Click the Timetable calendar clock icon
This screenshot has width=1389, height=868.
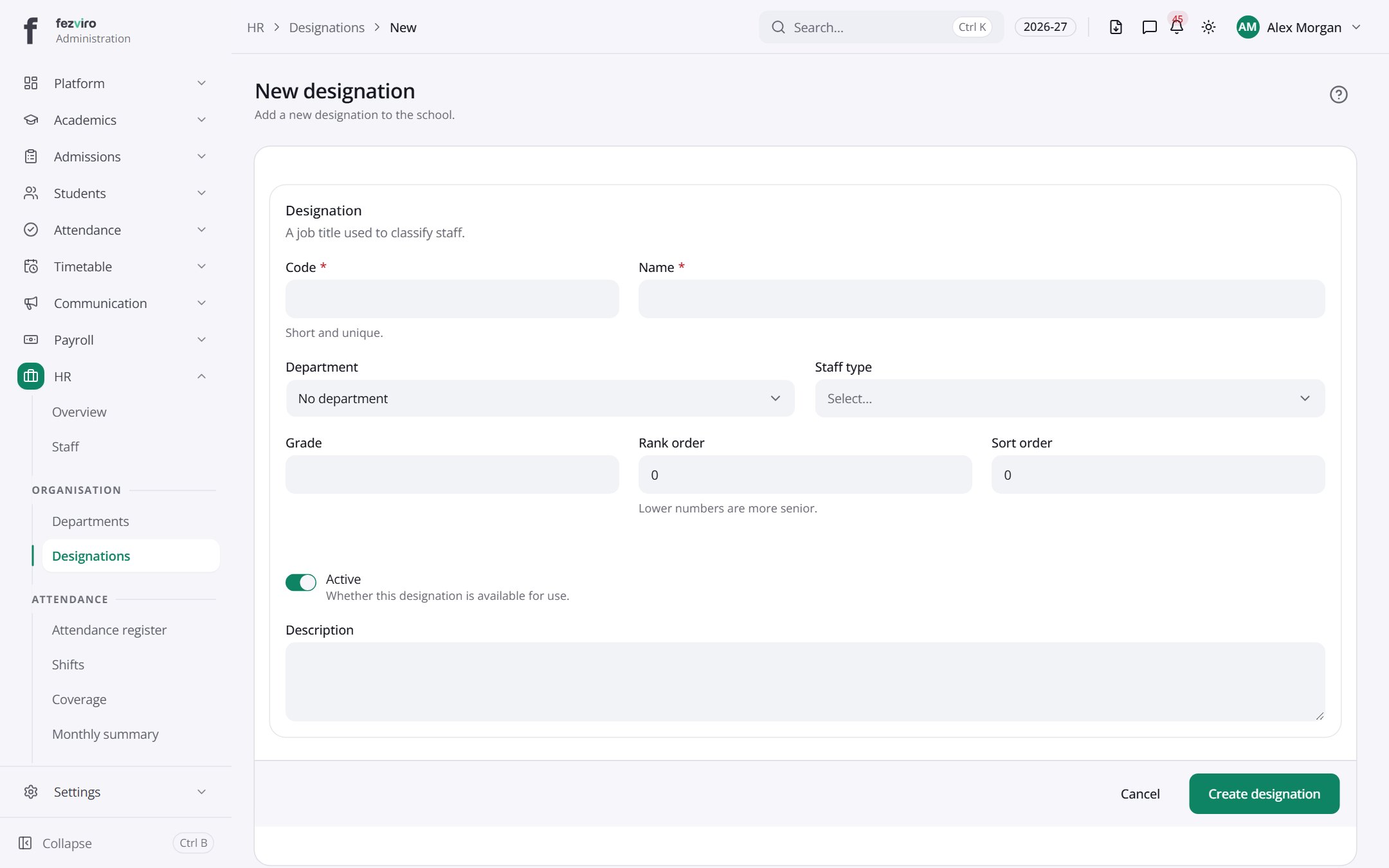(x=31, y=266)
